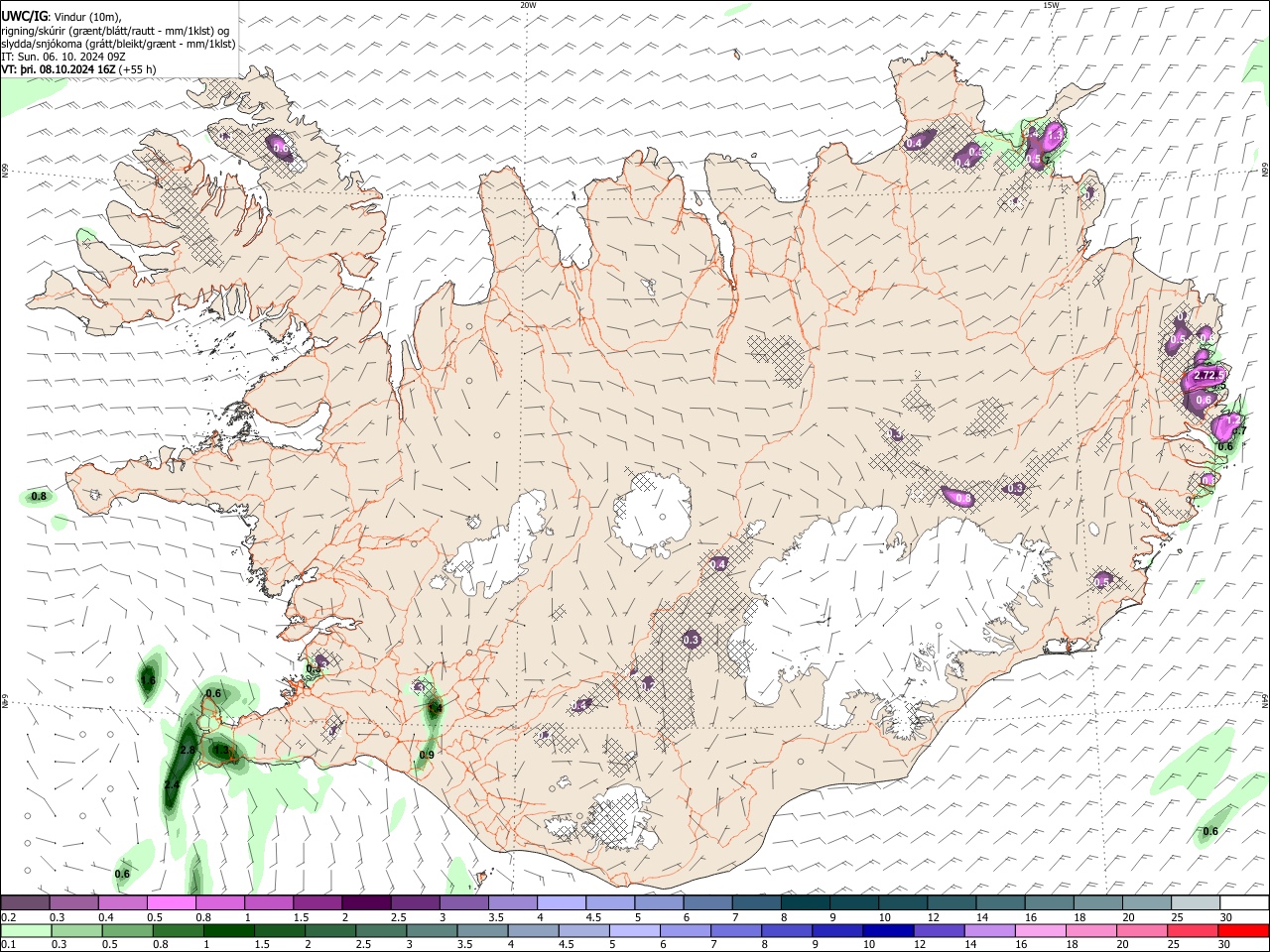Click the 'rigning/skúrir' legend description line
This screenshot has width=1270, height=952.
coord(115,31)
